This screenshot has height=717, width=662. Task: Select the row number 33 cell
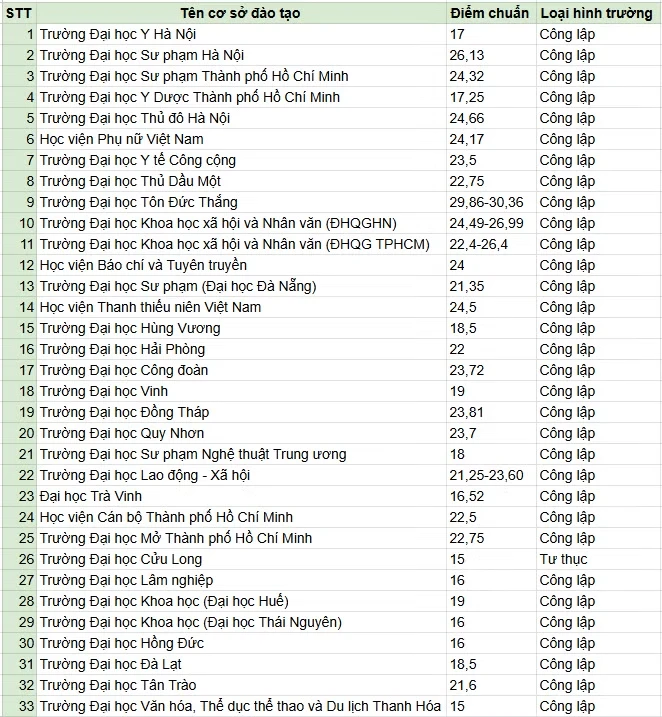(18, 706)
